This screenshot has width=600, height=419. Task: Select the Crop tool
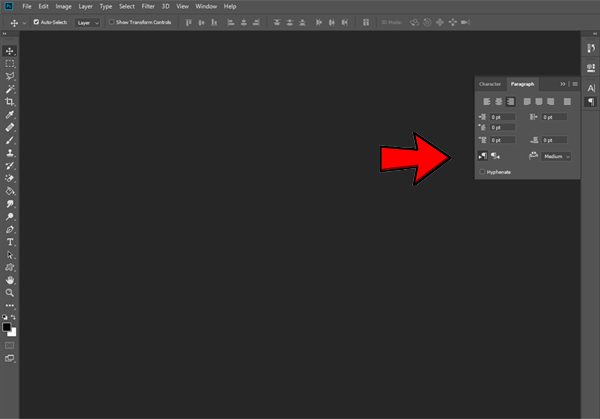coord(10,102)
